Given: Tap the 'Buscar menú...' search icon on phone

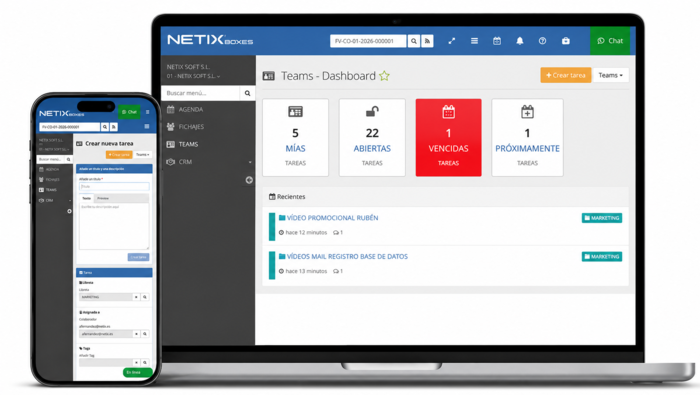Looking at the screenshot, I should 68,159.
